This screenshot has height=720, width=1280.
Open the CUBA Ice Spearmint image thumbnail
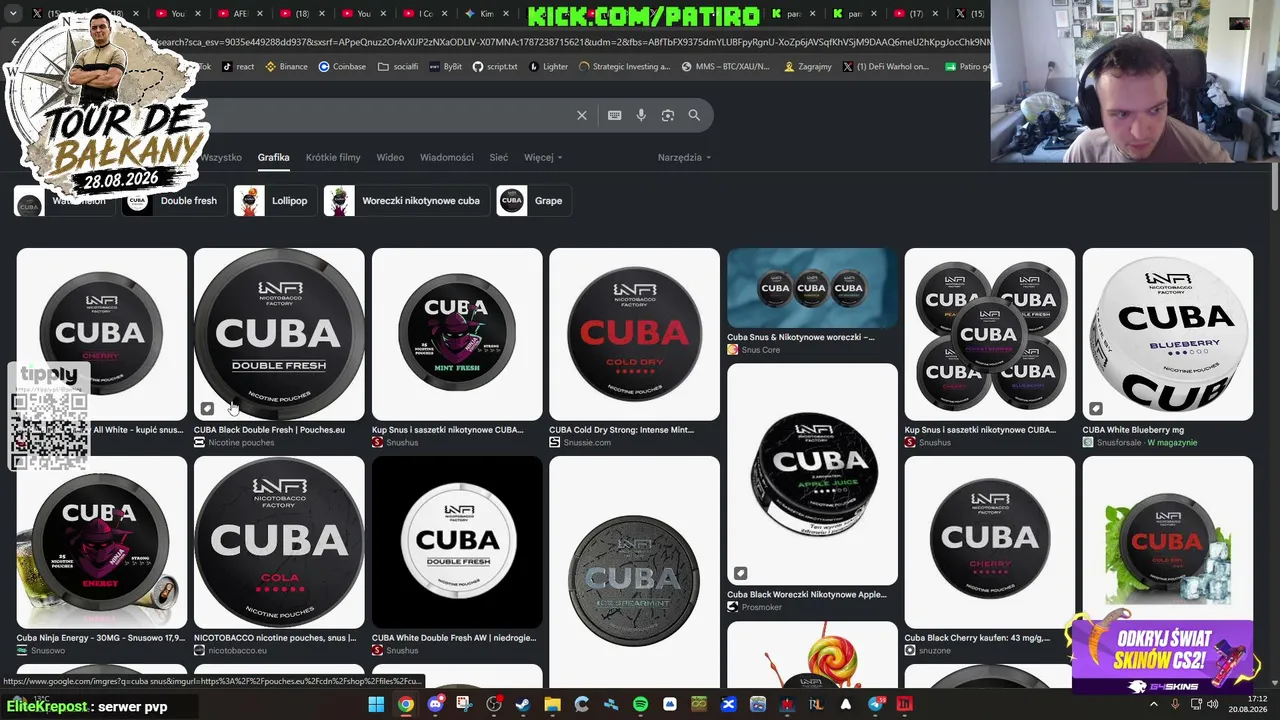coord(634,572)
